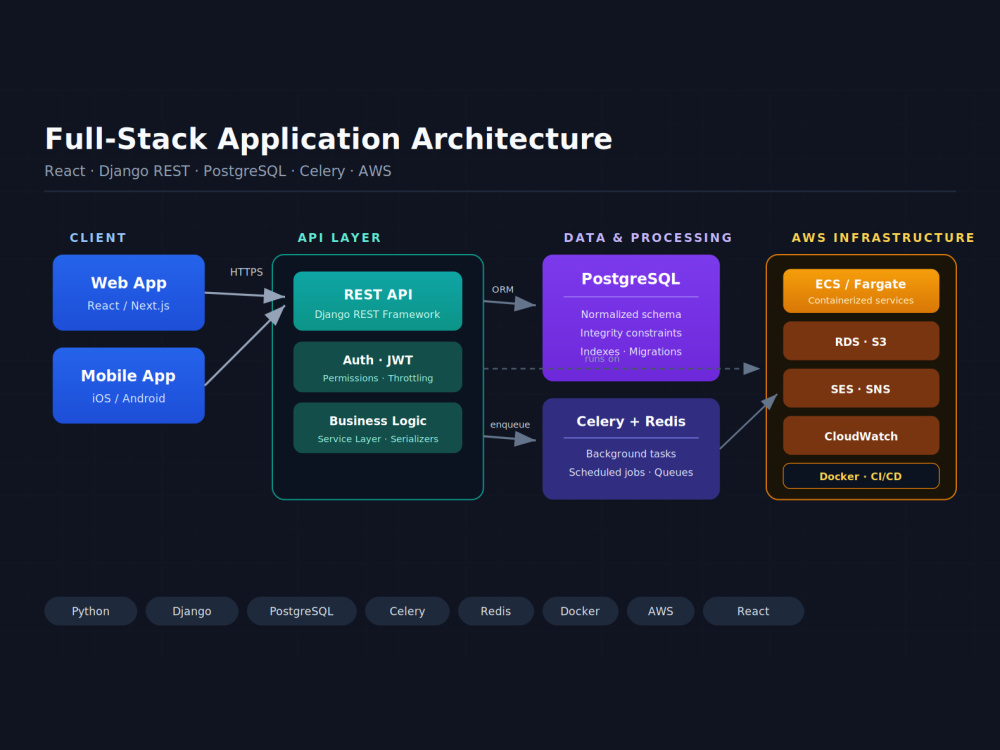The image size is (1000, 750).
Task: Click the enqueue arrow label
Action: (510, 425)
